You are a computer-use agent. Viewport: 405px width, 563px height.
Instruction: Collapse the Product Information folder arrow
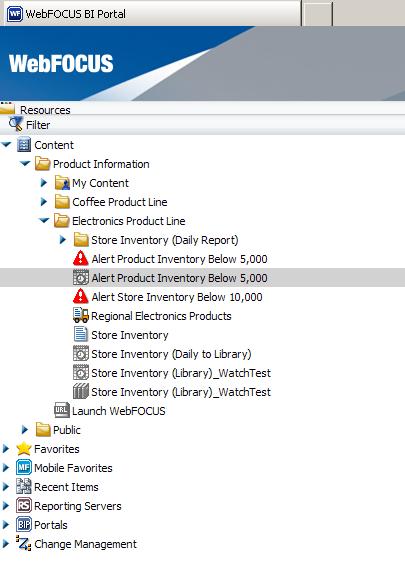point(25,164)
